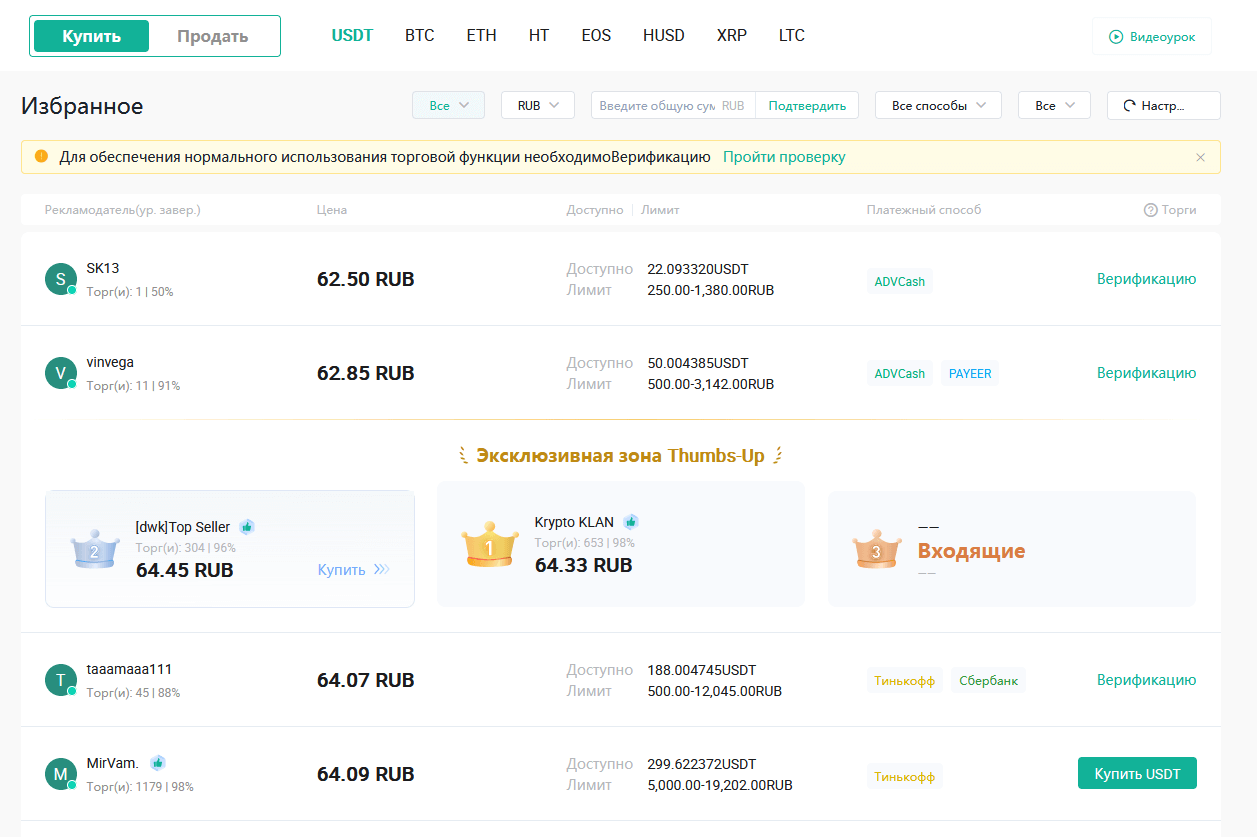Switch to the BTC tab
Viewport: 1257px width, 837px height.
click(419, 35)
